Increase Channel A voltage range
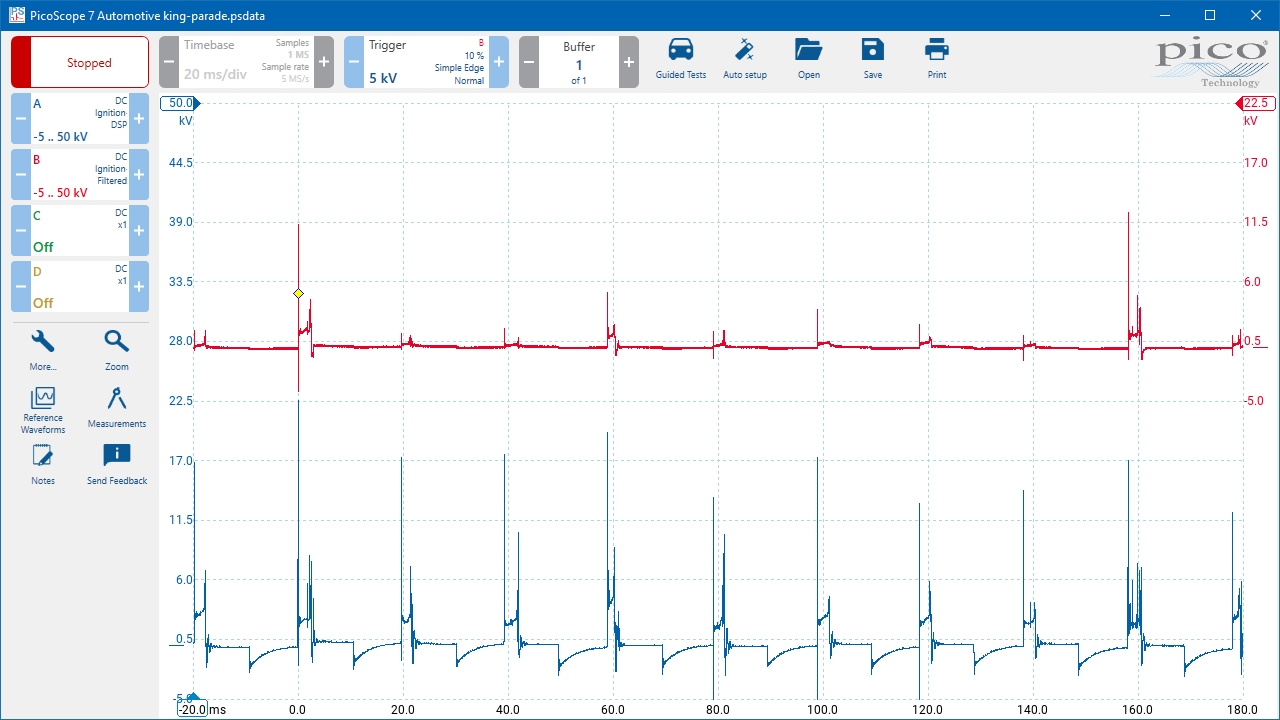The height and width of the screenshot is (720, 1280). [139, 118]
